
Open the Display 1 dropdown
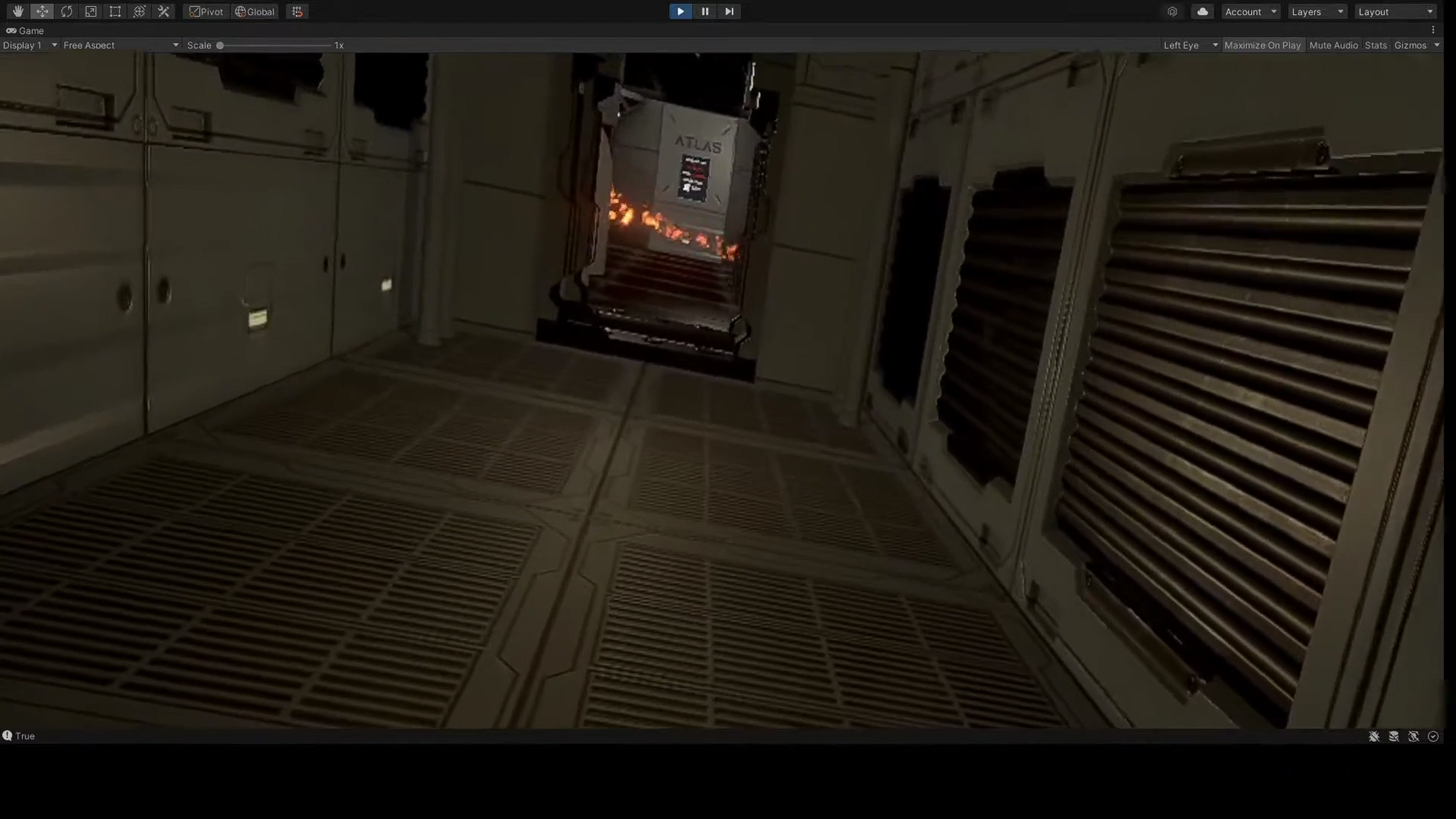click(x=30, y=45)
